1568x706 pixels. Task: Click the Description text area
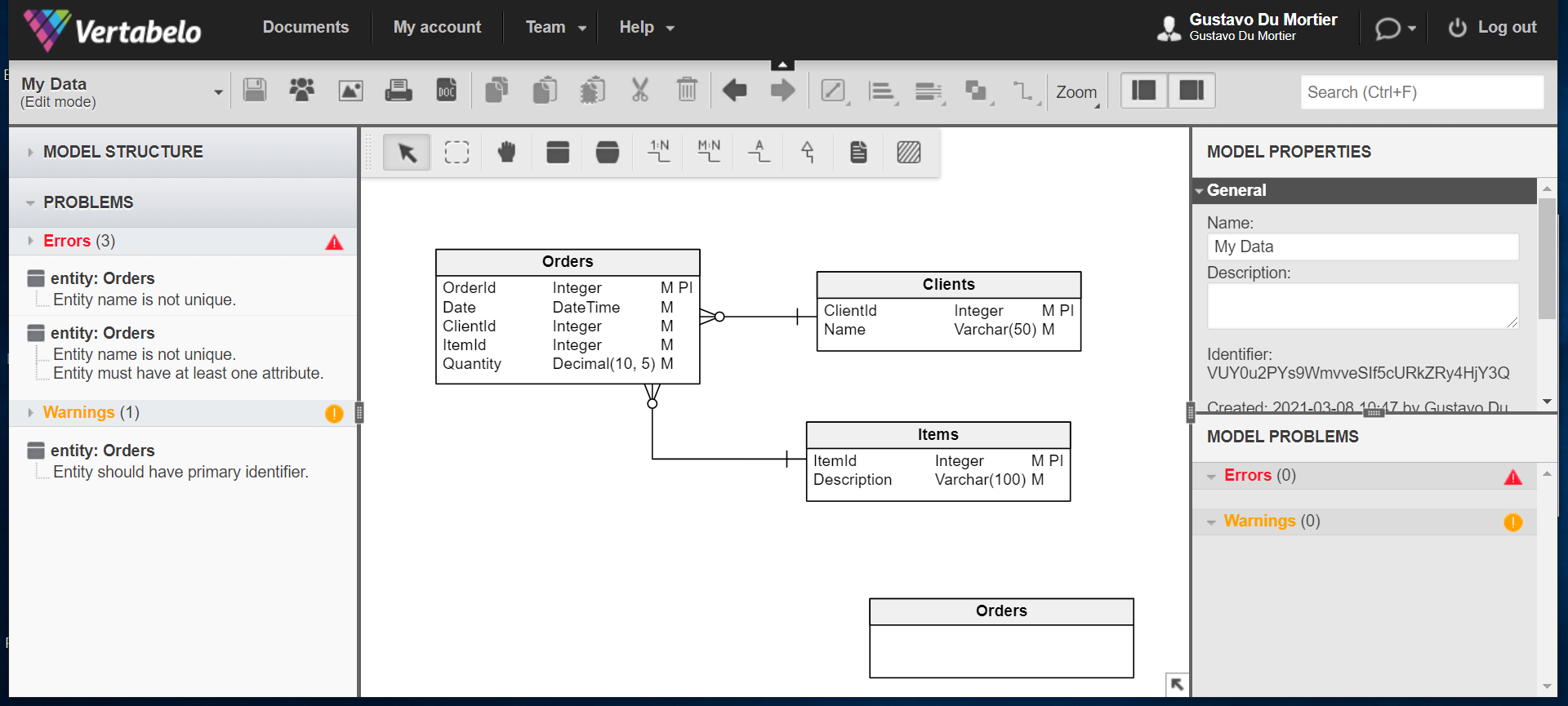1362,306
